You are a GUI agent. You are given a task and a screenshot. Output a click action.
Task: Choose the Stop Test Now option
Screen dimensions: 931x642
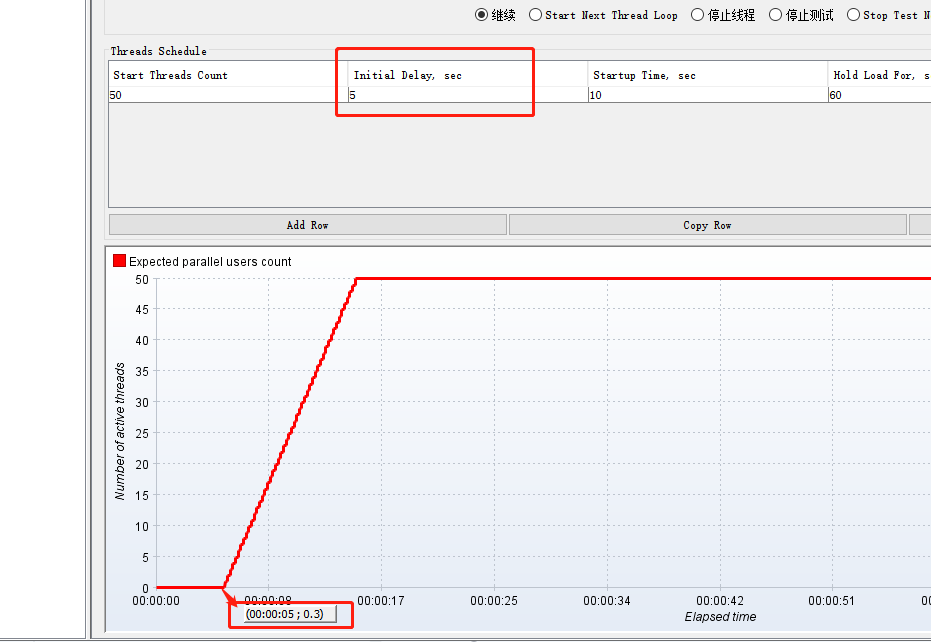click(856, 14)
